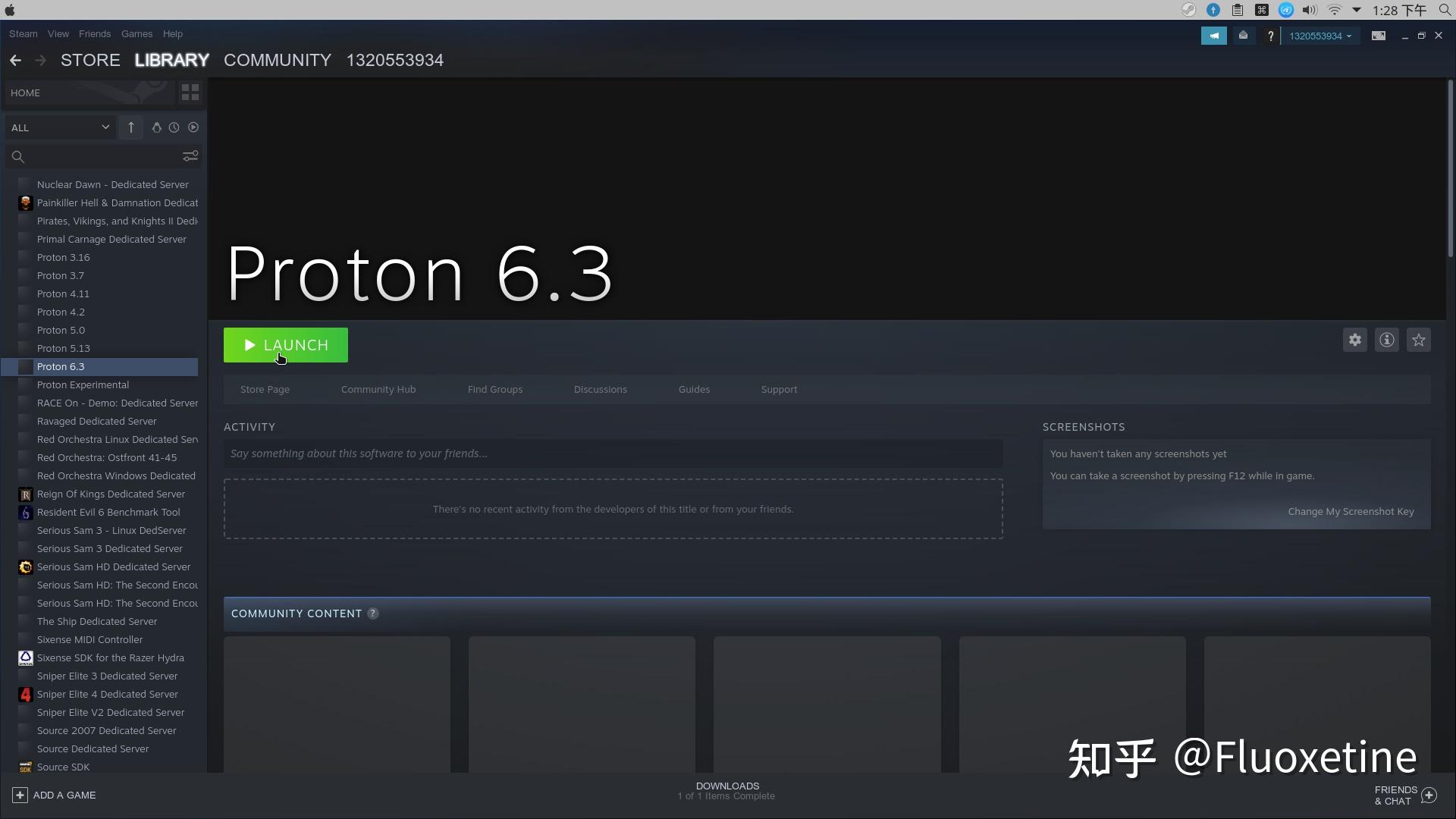Click the help question mark icon
The width and height of the screenshot is (1456, 819).
(1270, 36)
